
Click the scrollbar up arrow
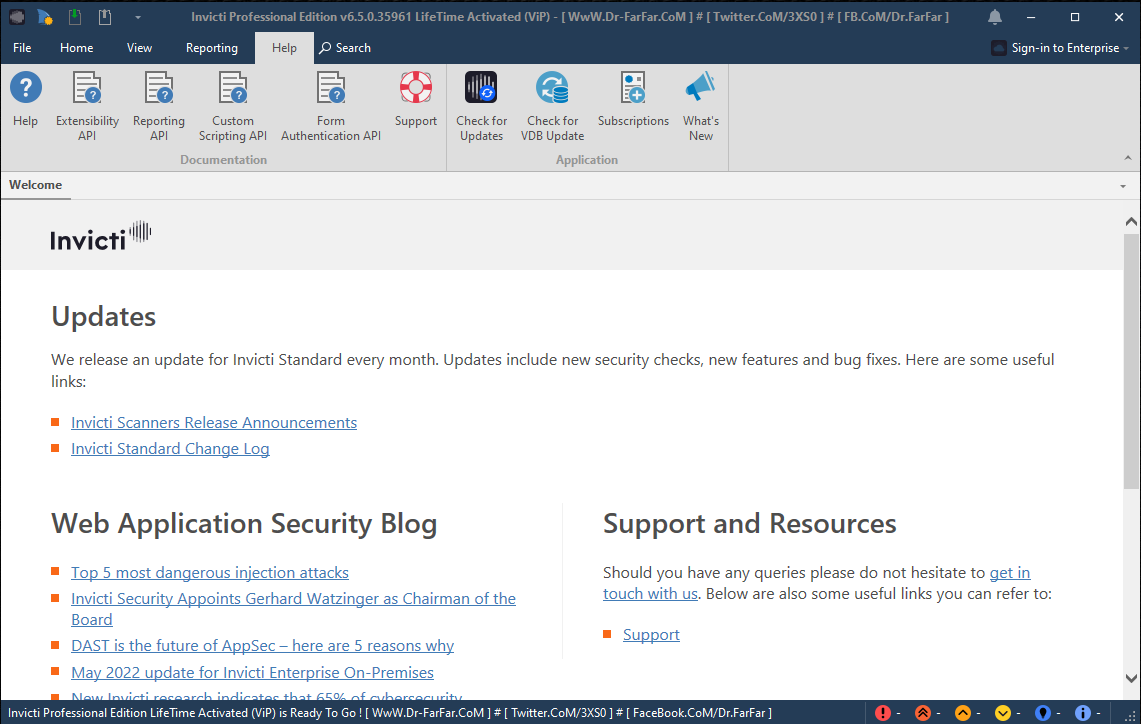(x=1131, y=221)
